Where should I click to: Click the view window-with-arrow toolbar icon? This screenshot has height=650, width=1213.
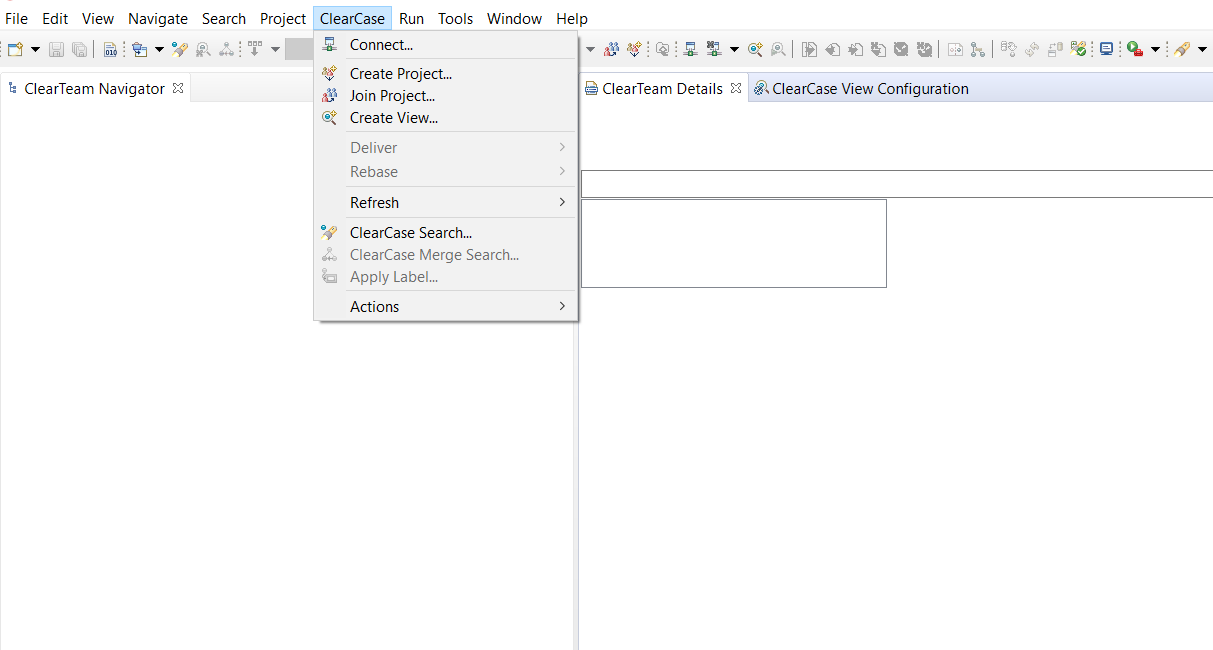[139, 49]
